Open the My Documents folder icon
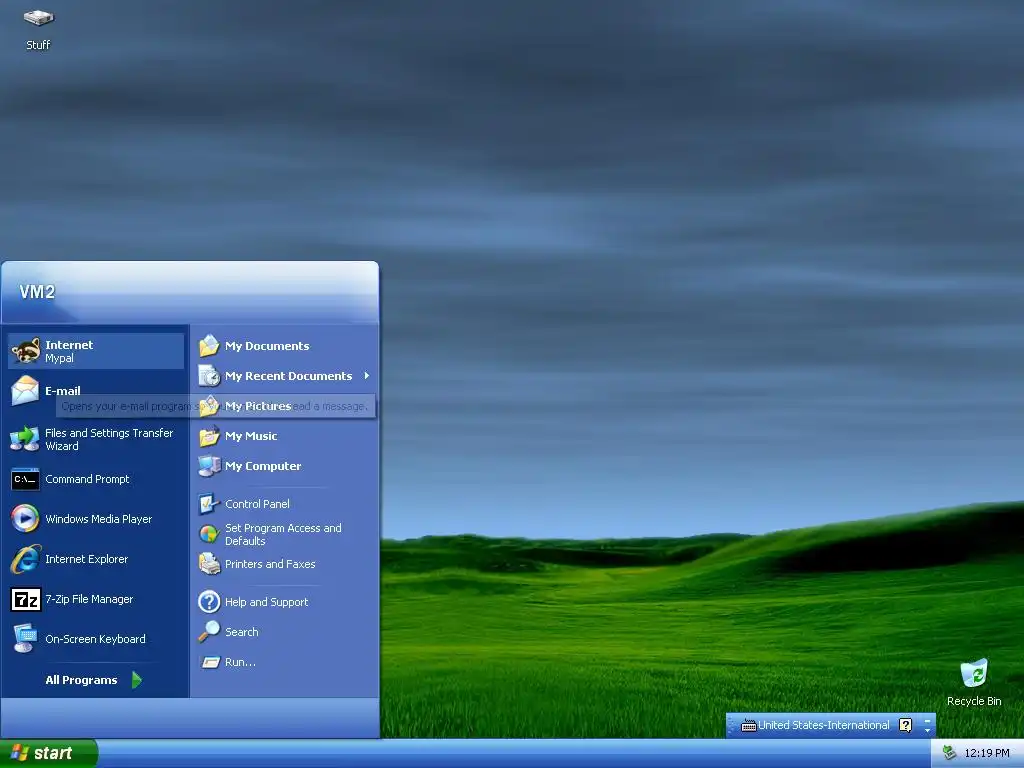Screen dimensions: 1024x768 click(209, 345)
